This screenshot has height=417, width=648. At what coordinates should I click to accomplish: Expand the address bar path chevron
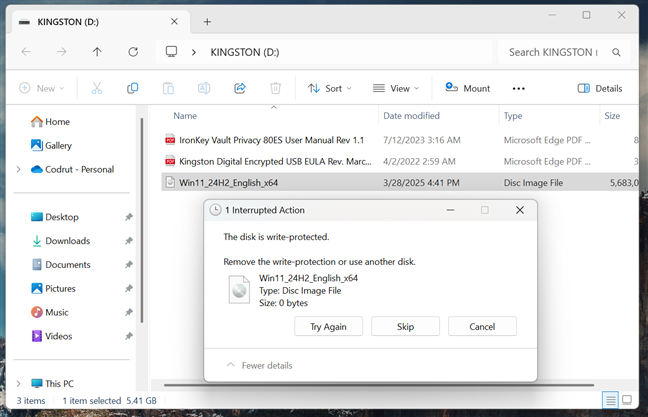click(193, 52)
